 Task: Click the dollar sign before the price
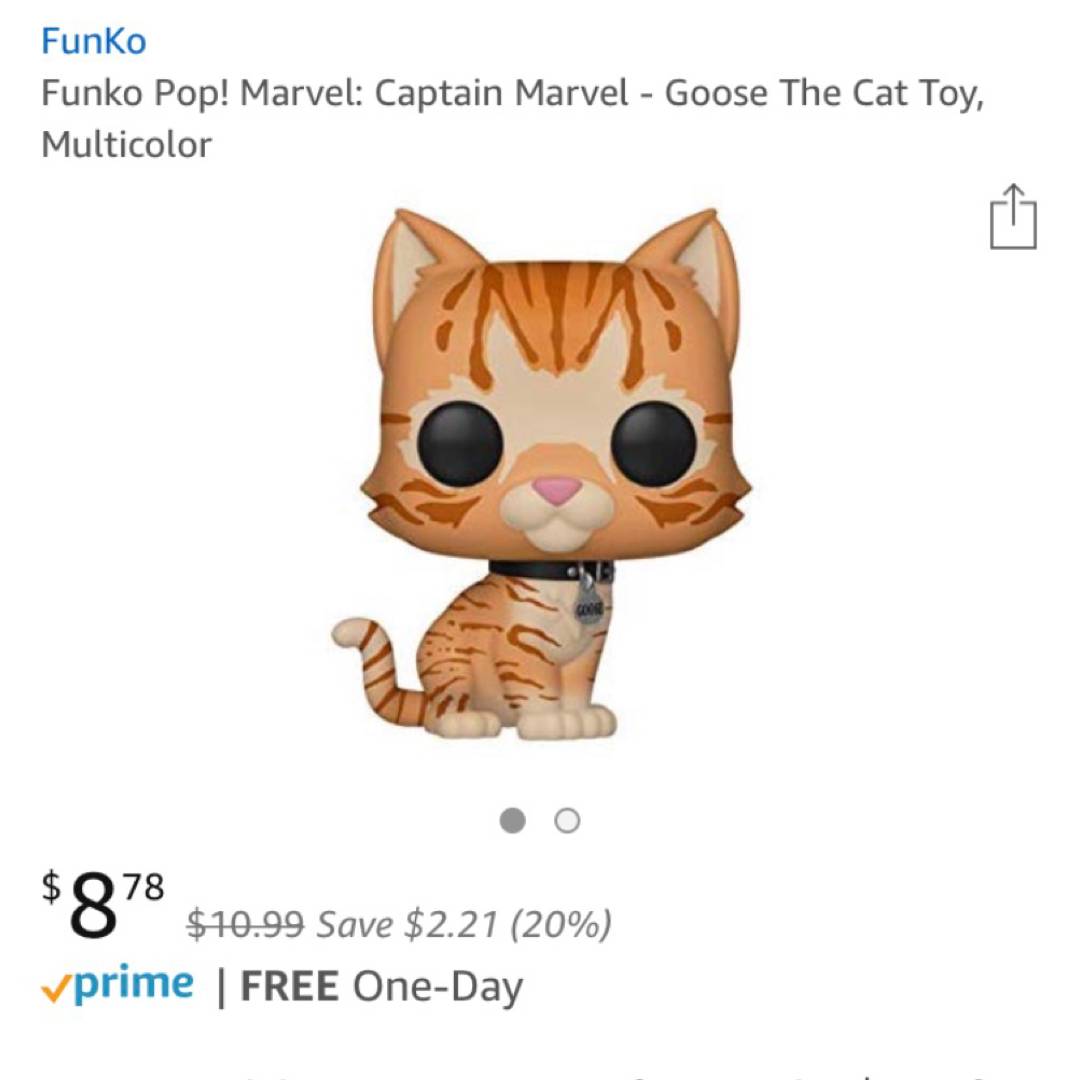(50, 883)
